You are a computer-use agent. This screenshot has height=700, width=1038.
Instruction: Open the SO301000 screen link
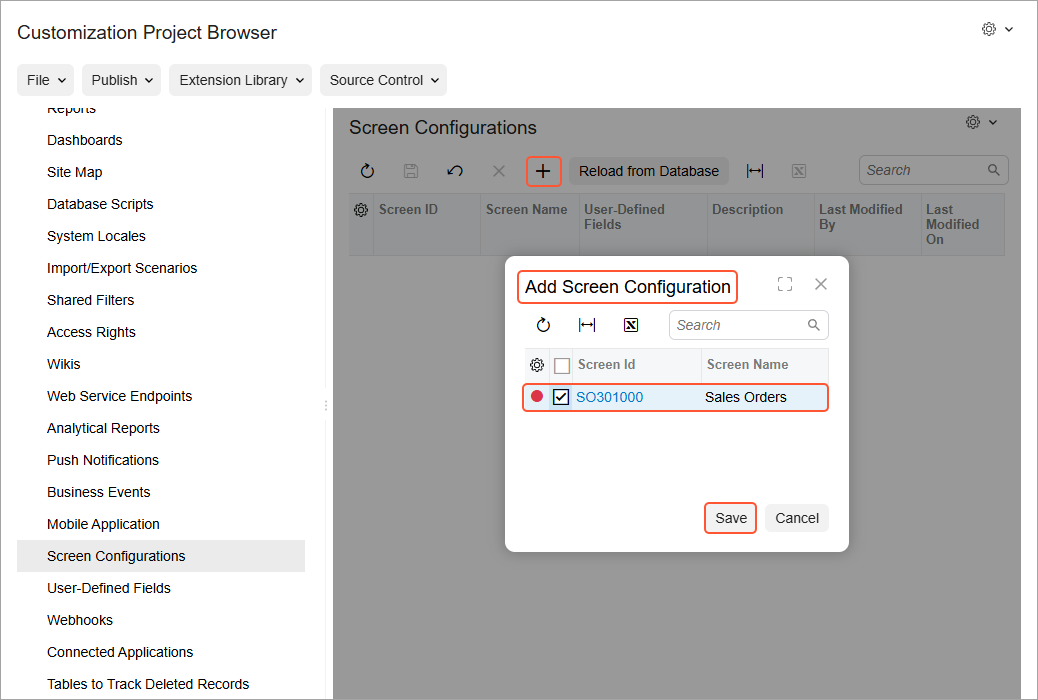pyautogui.click(x=609, y=397)
